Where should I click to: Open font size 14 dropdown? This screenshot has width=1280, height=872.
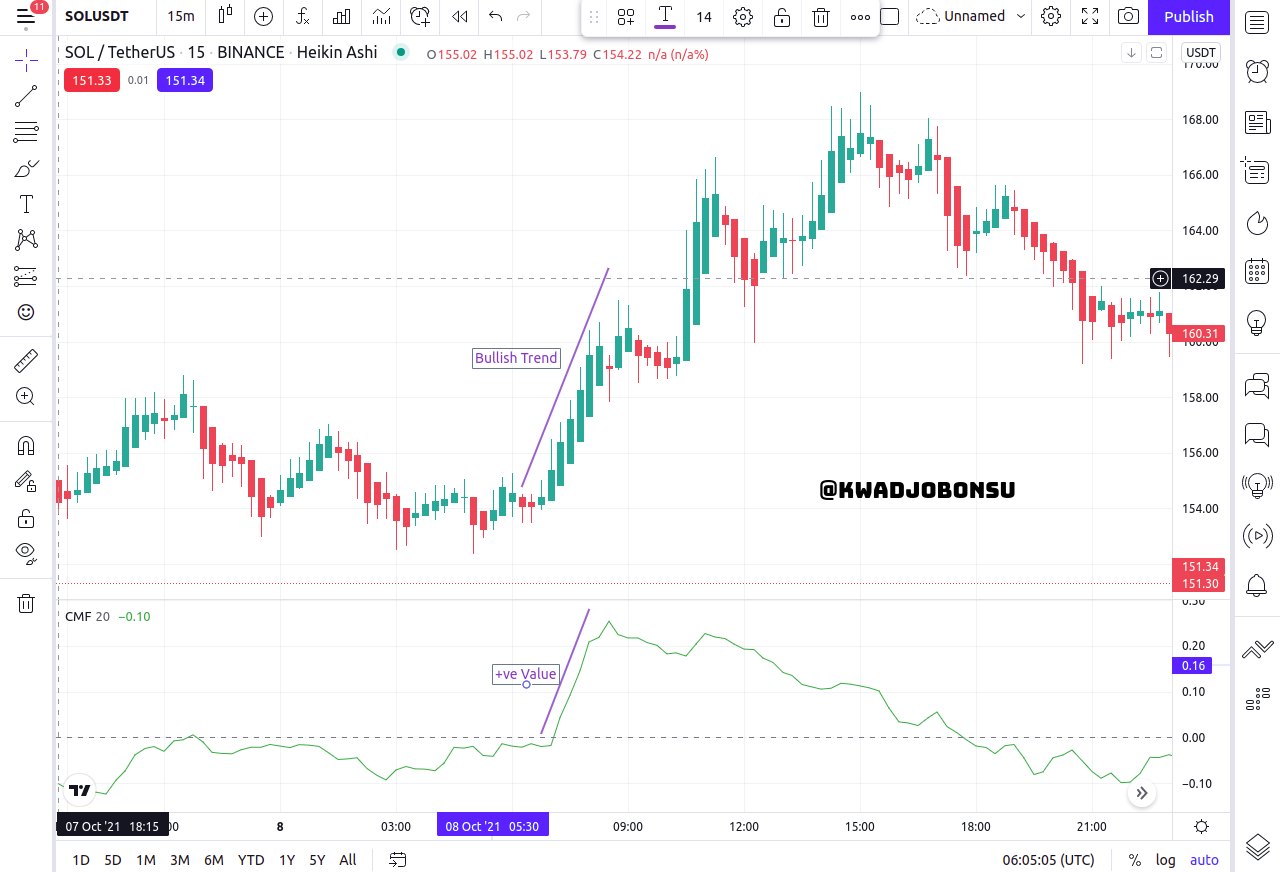click(704, 17)
